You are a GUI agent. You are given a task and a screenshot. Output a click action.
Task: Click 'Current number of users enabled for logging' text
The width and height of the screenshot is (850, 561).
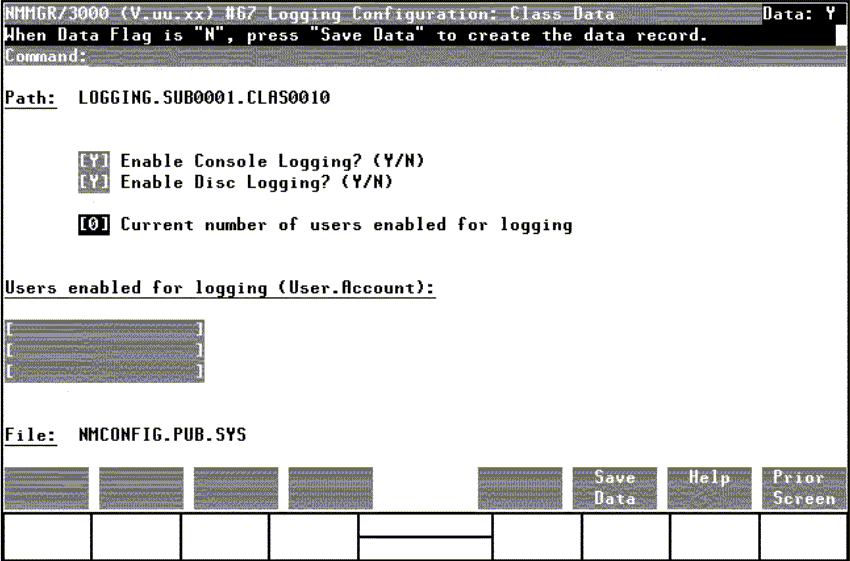pyautogui.click(x=346, y=225)
